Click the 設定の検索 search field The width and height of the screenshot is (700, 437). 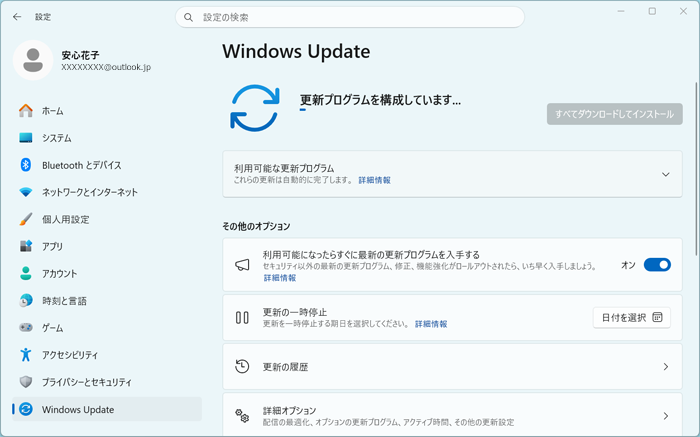click(350, 17)
